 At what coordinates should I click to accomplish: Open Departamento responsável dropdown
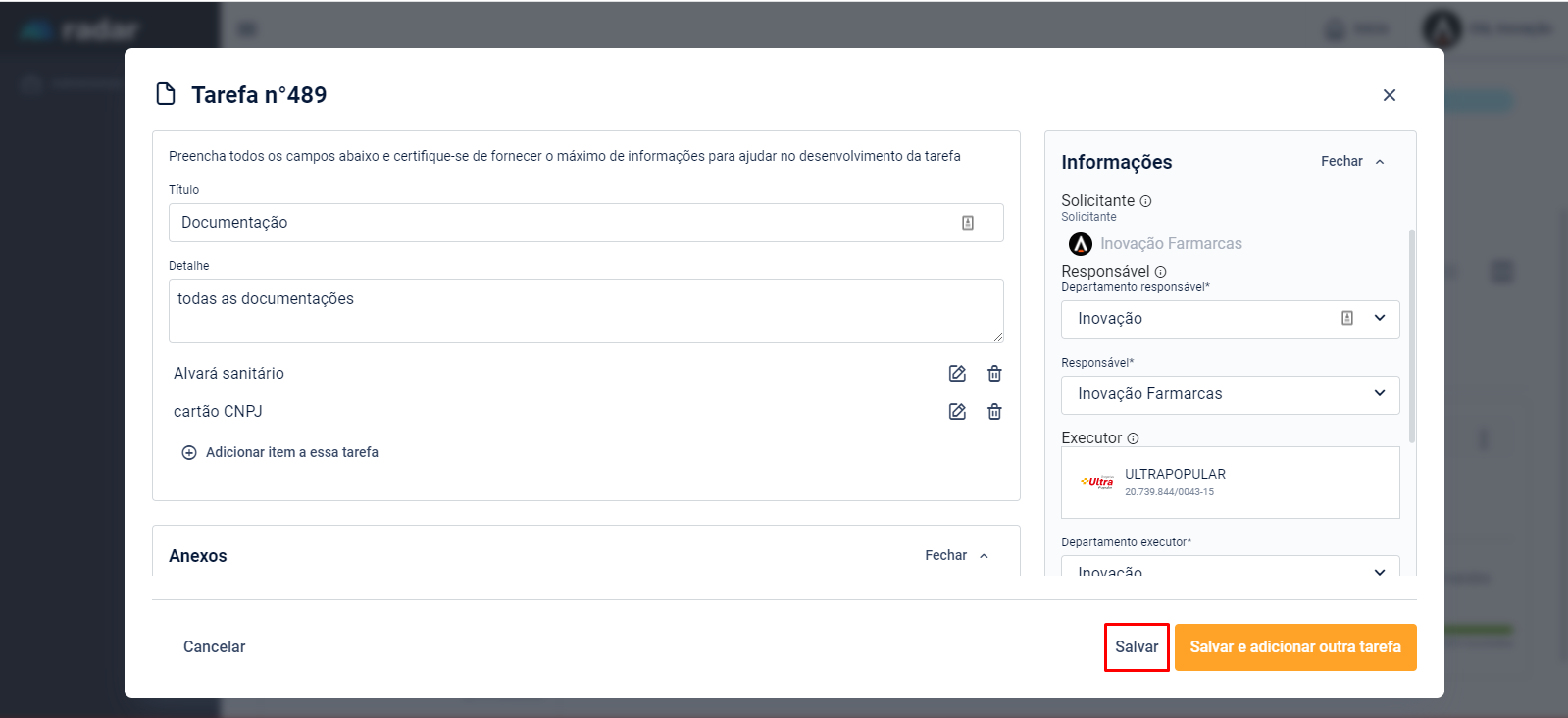tap(1379, 319)
